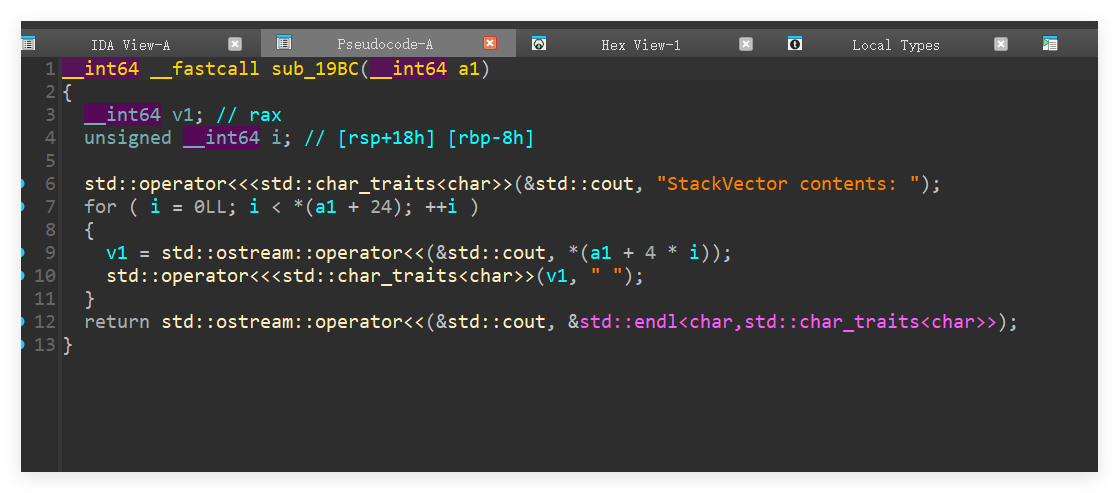Click &std::cout on line 6
The width and height of the screenshot is (1119, 493).
(578, 184)
